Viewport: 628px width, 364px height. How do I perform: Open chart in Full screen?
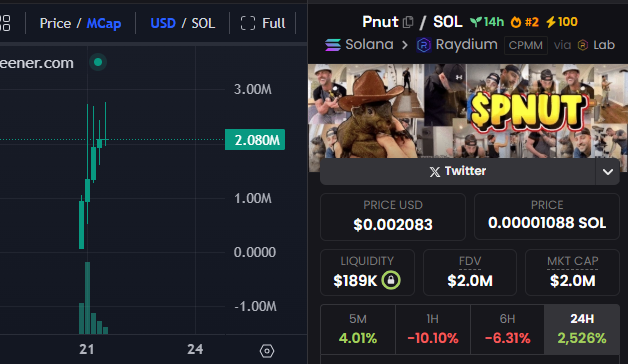263,23
